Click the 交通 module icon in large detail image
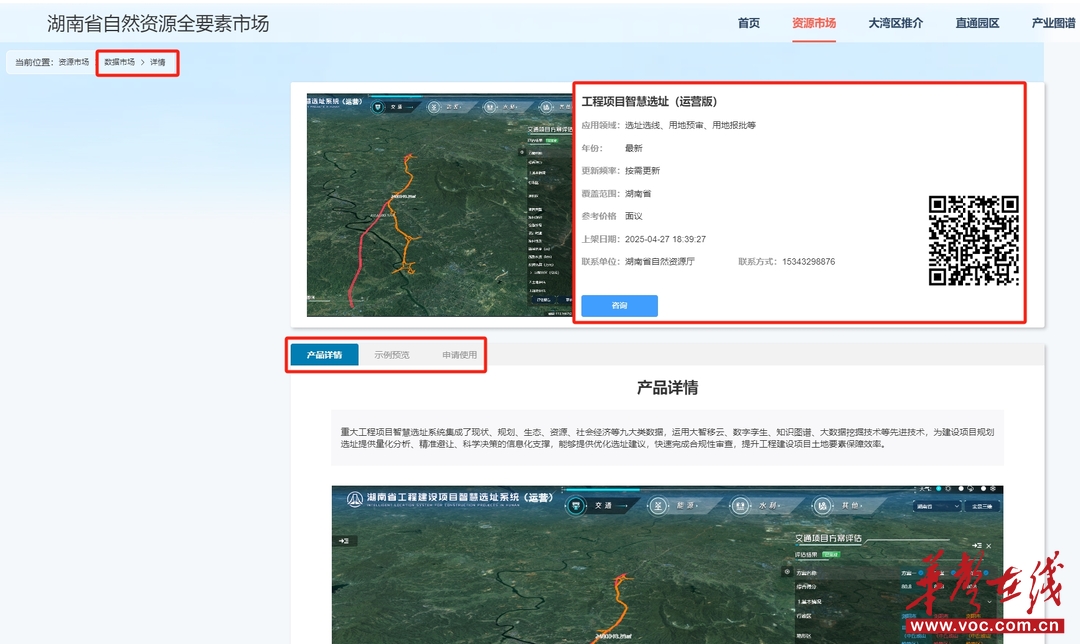Image resolution: width=1080 pixels, height=644 pixels. (577, 506)
